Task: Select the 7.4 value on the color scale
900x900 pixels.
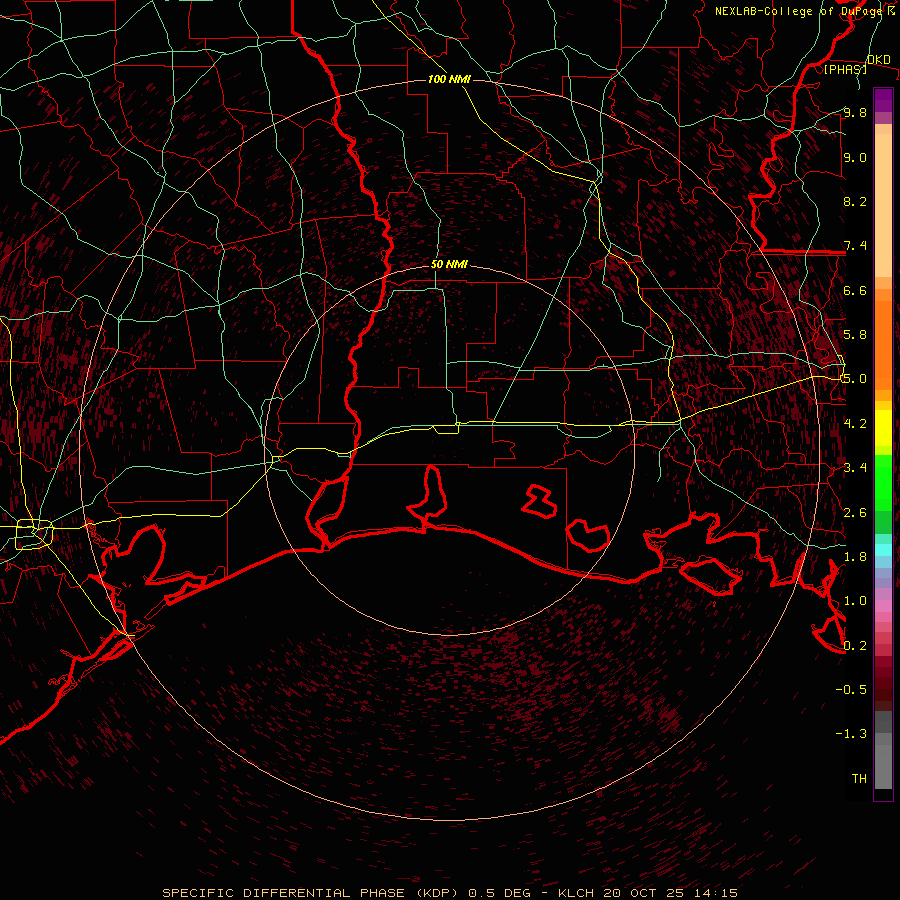Action: pyautogui.click(x=855, y=246)
